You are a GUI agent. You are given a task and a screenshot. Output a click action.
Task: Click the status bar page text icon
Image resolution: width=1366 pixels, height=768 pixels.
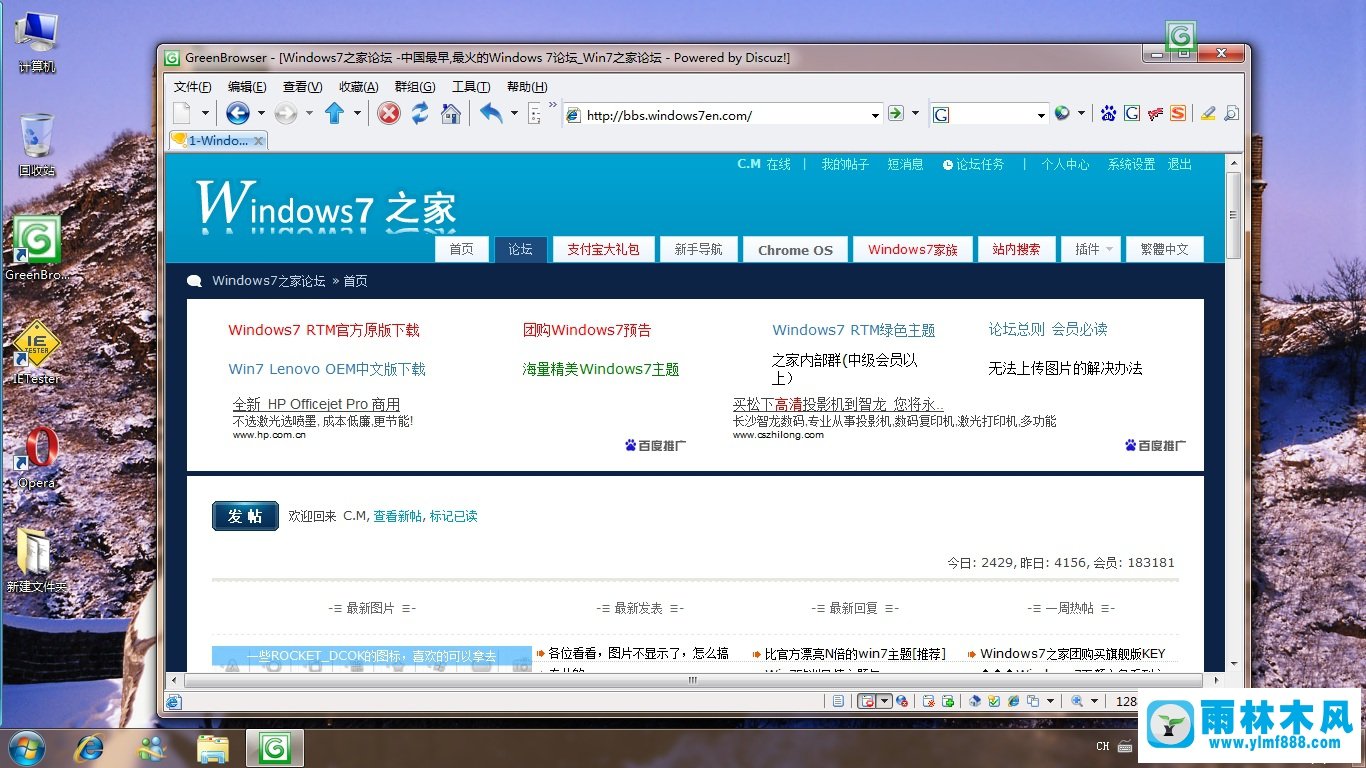pos(838,701)
